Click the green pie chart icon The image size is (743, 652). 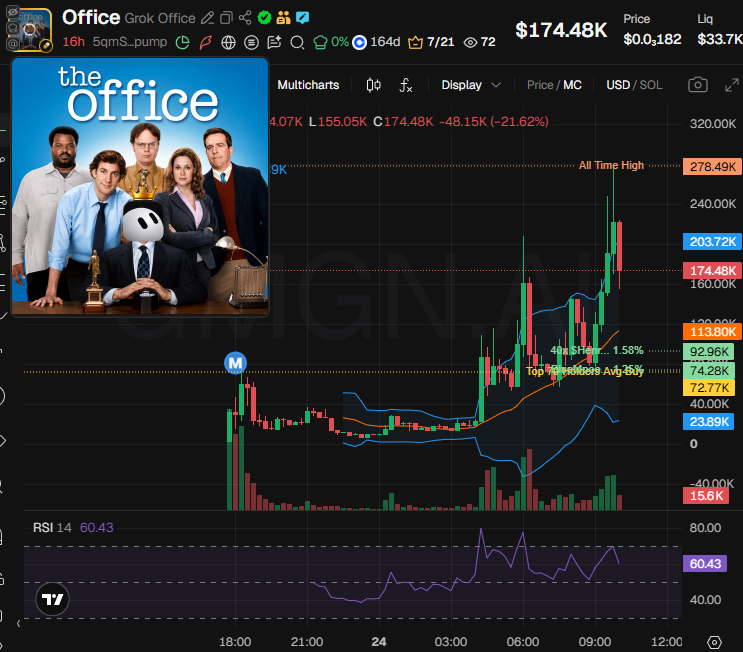182,43
